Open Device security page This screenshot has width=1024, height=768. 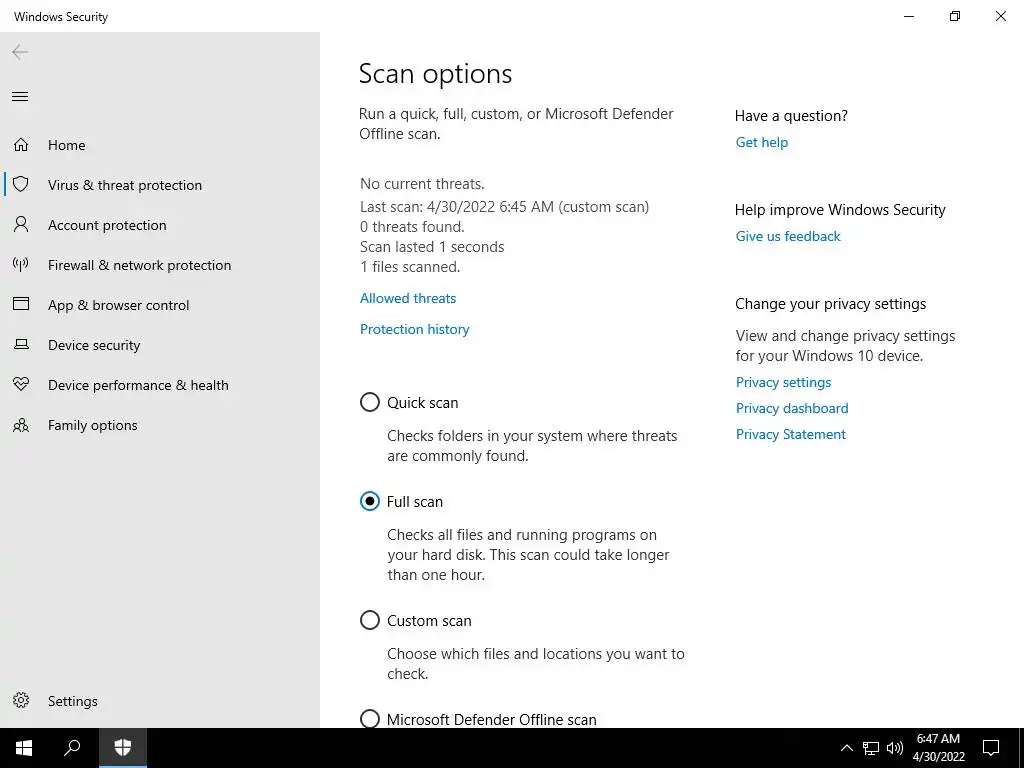pyautogui.click(x=94, y=345)
